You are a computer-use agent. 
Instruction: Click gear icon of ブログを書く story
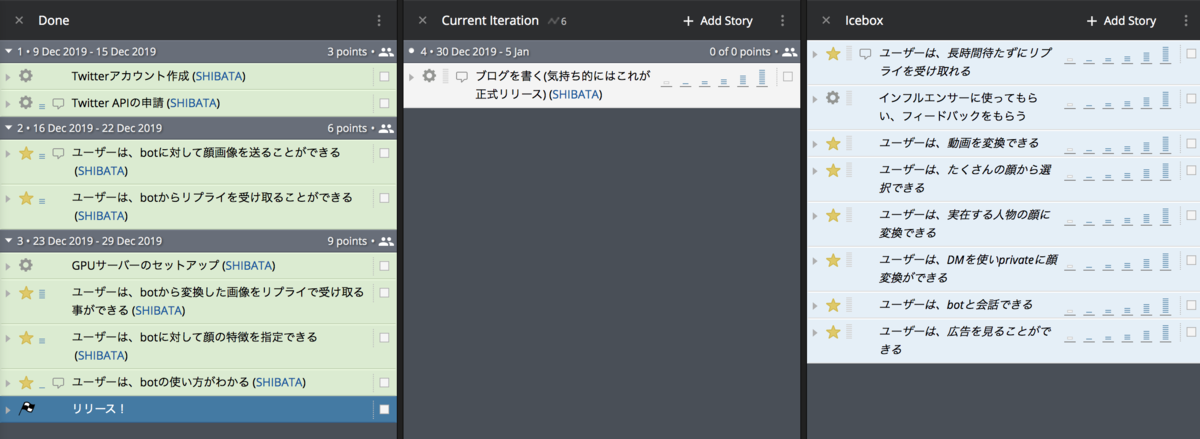(x=429, y=76)
